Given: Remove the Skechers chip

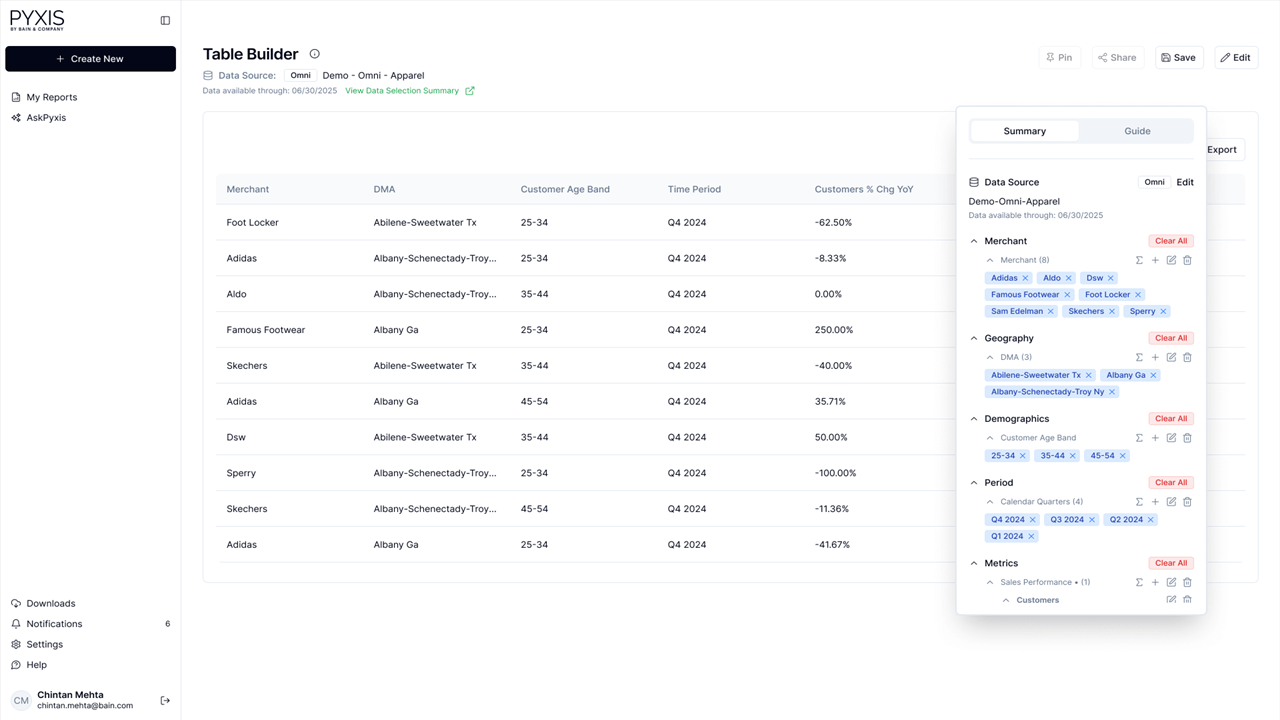Looking at the screenshot, I should click(1112, 311).
